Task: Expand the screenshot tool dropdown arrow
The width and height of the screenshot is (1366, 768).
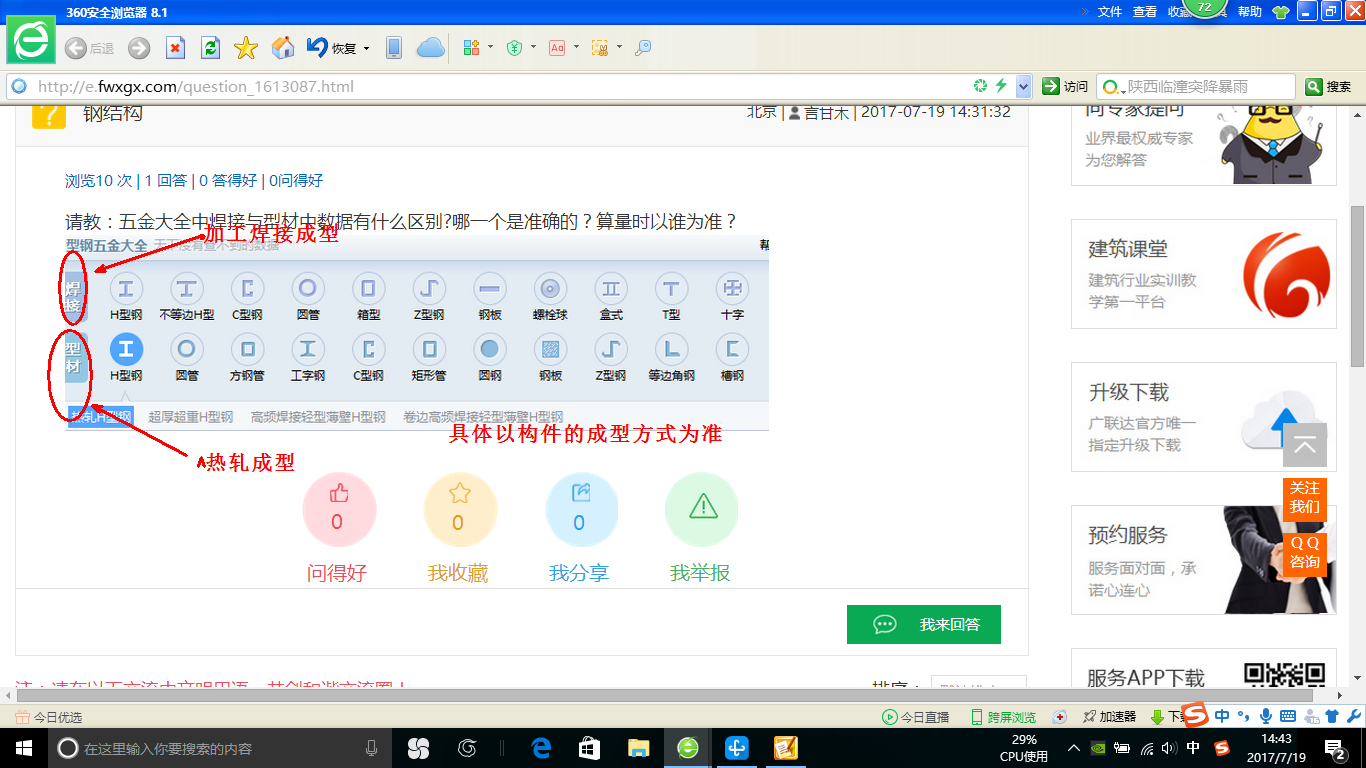Action: 620,47
